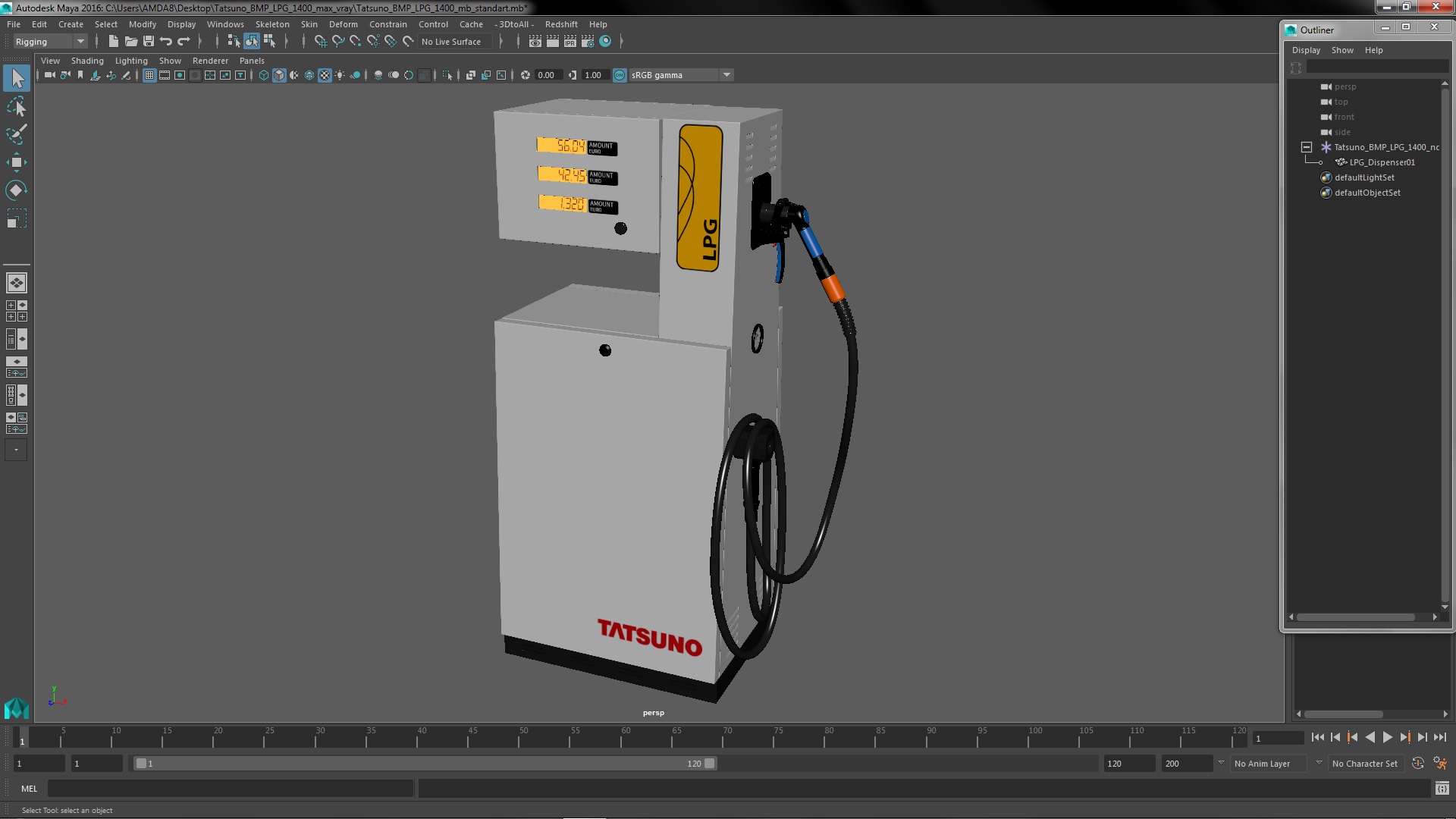Click the gamma value field 1.00
1456x819 pixels.
595,75
